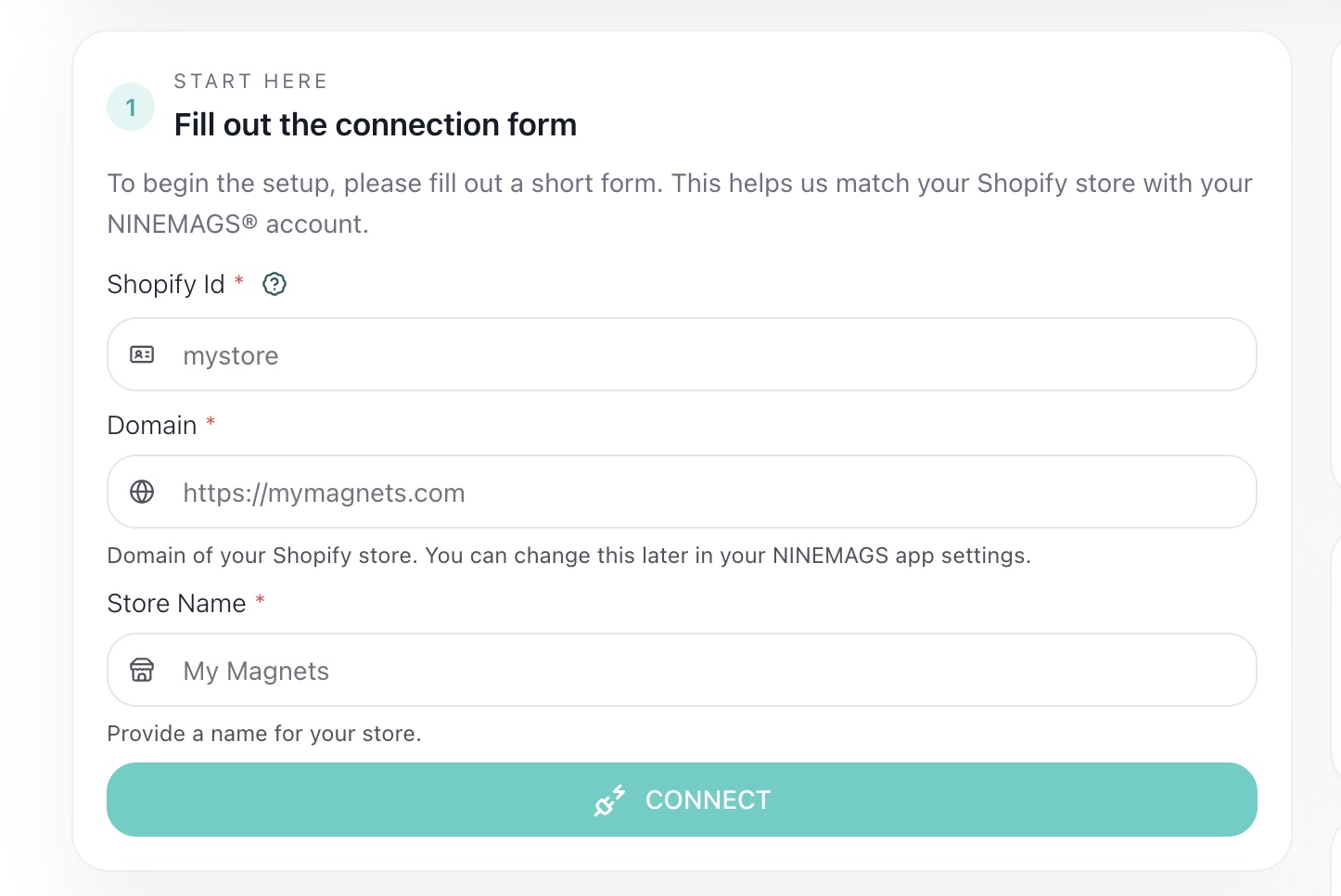Click the red asterisk beside Store Name
1341x896 pixels.
pyautogui.click(x=261, y=600)
